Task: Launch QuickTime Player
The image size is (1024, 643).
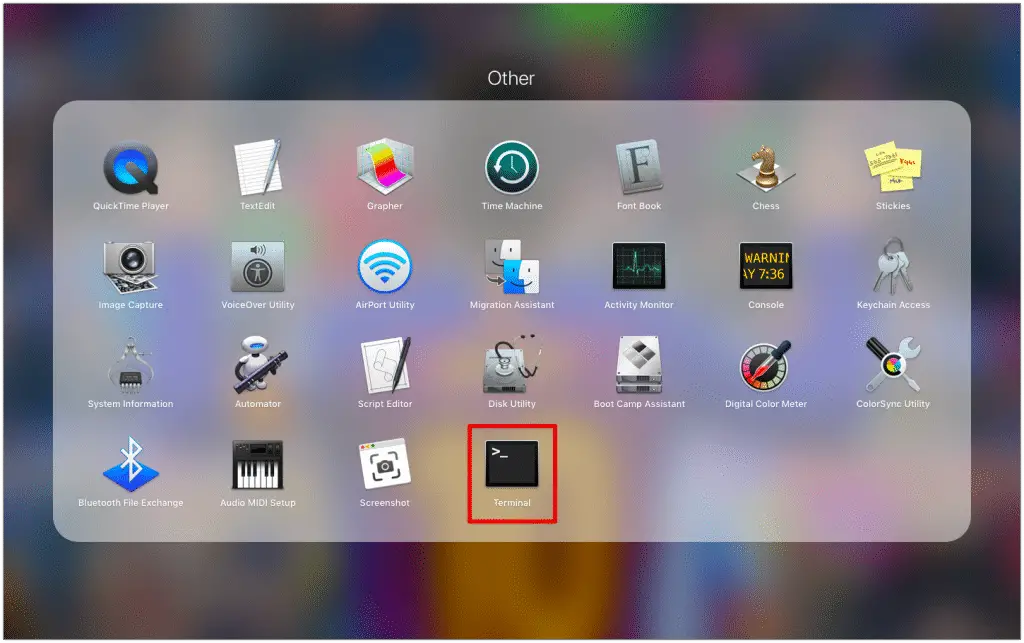Action: pyautogui.click(x=130, y=170)
